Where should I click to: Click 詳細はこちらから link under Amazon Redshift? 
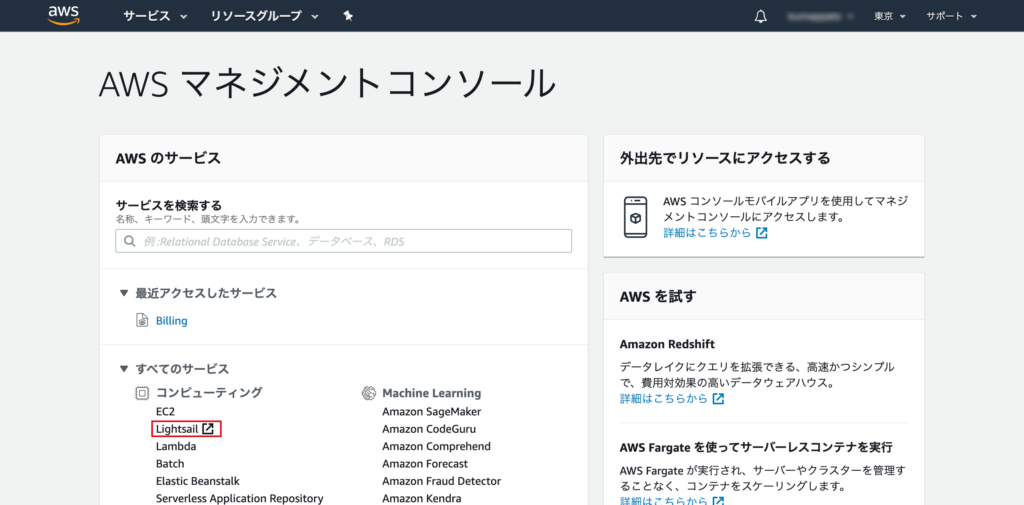pos(664,399)
